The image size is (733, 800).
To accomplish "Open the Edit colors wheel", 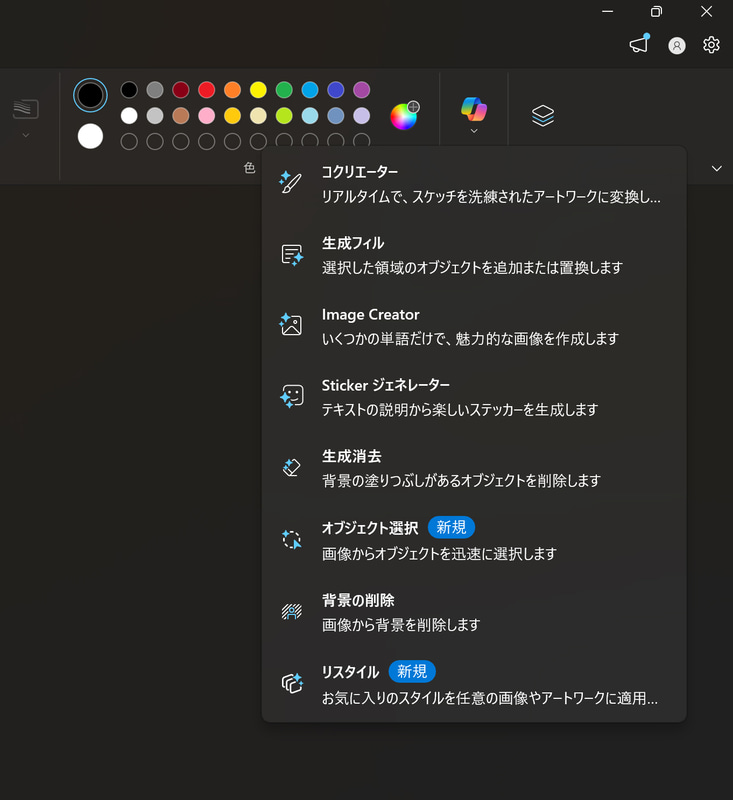I will point(405,115).
